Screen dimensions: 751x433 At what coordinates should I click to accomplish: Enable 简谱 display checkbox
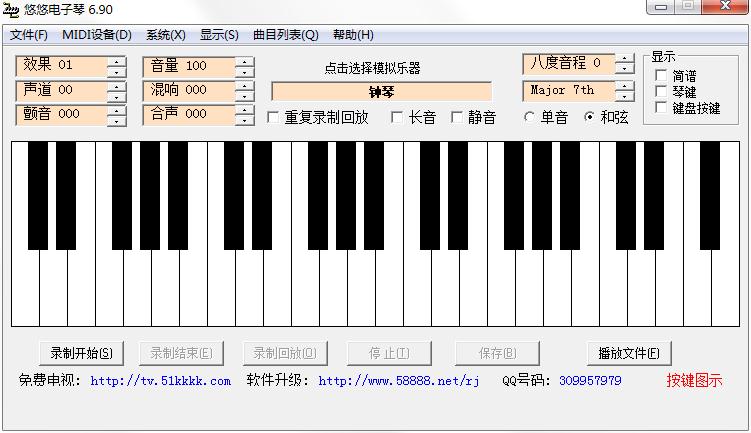pyautogui.click(x=661, y=75)
